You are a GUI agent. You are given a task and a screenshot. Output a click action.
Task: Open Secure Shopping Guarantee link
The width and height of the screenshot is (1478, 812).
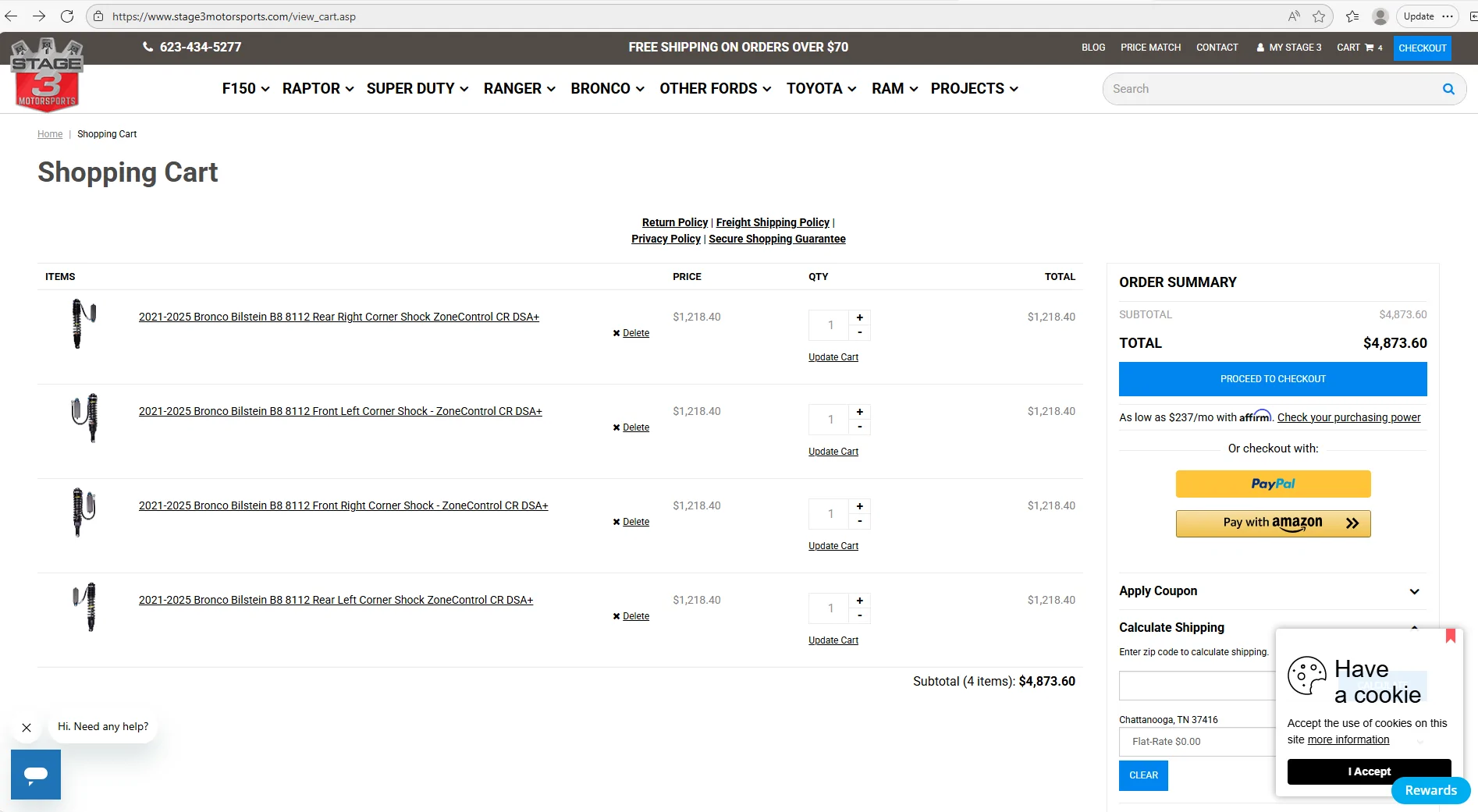(776, 239)
